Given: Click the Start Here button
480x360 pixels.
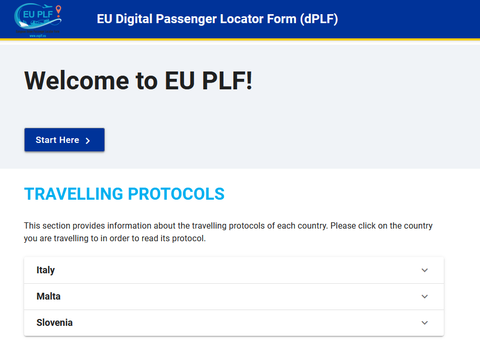Looking at the screenshot, I should tap(64, 140).
